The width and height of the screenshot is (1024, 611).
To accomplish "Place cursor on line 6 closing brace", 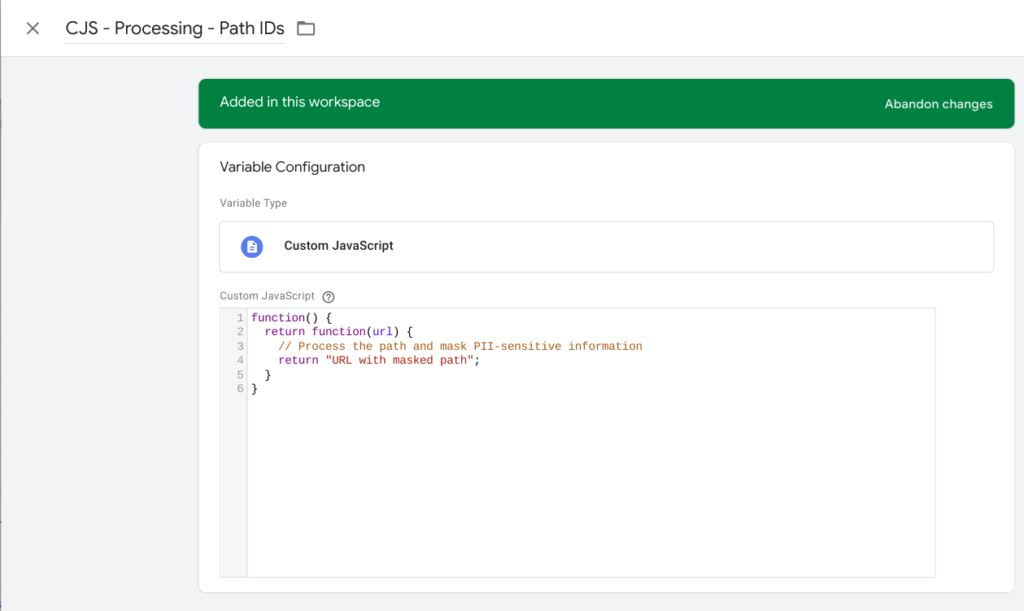I will (x=253, y=388).
